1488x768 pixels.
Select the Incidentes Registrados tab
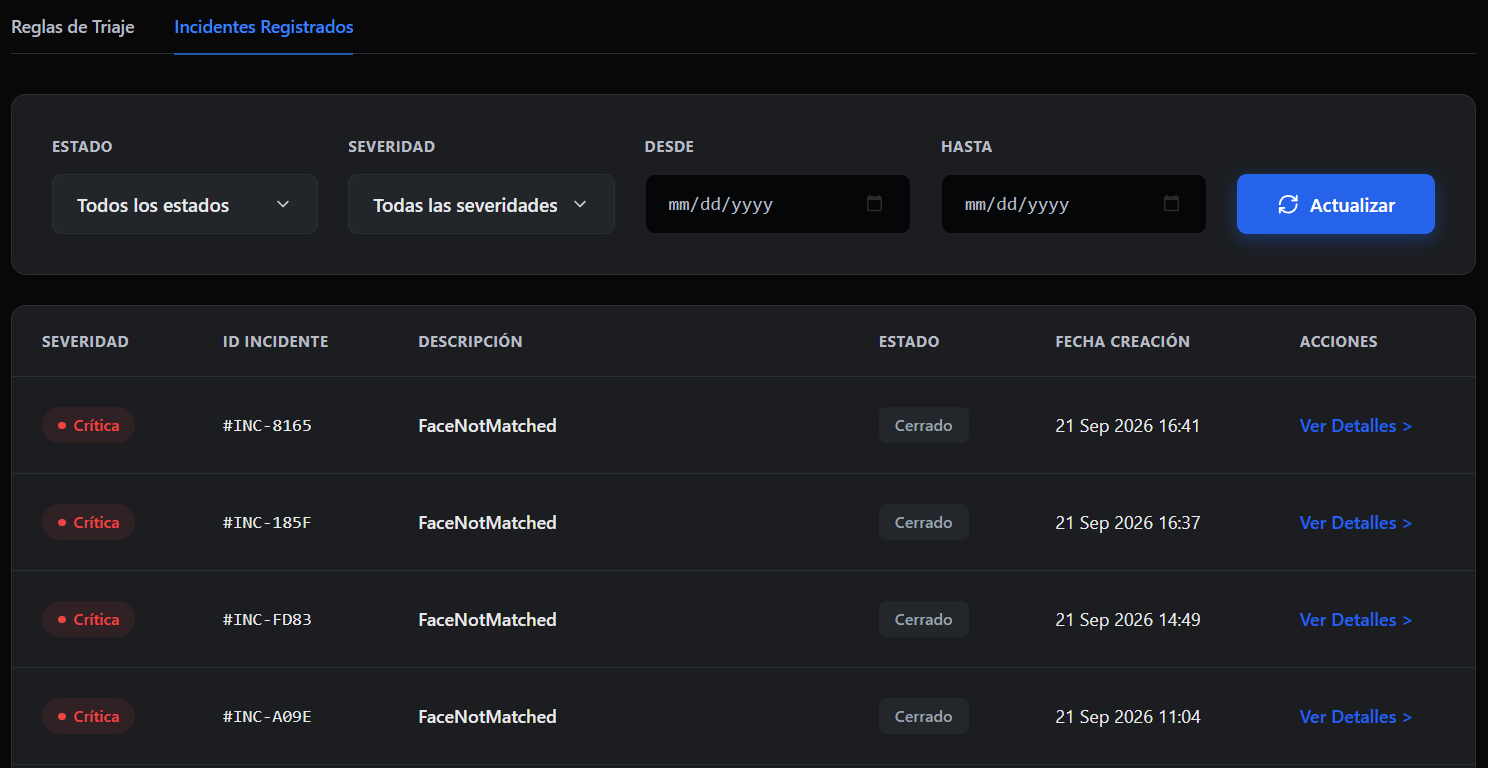[x=263, y=27]
